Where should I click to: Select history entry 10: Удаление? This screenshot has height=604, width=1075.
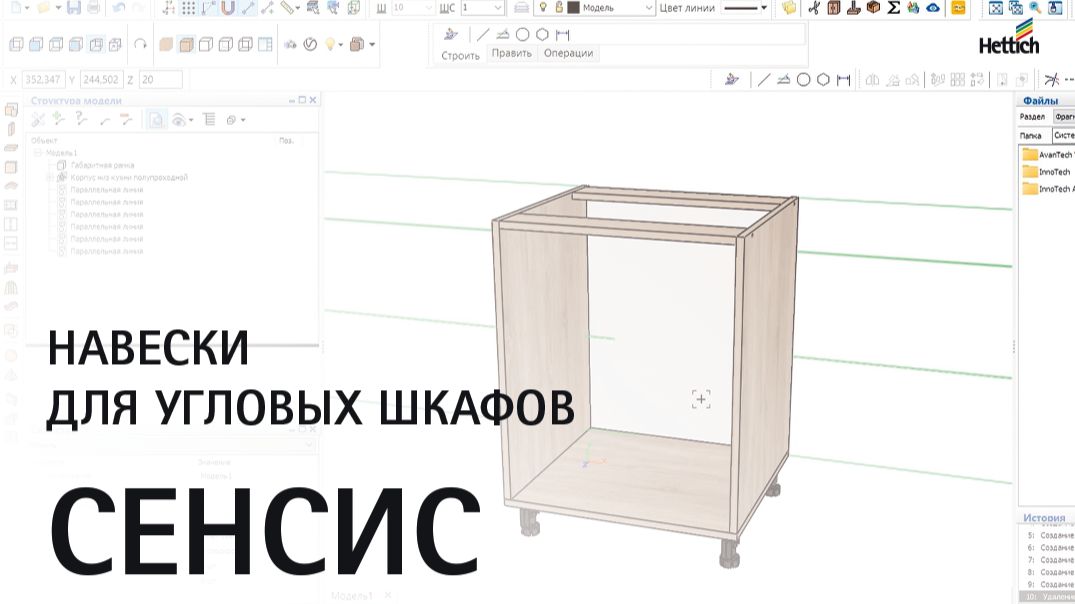[x=1048, y=598]
